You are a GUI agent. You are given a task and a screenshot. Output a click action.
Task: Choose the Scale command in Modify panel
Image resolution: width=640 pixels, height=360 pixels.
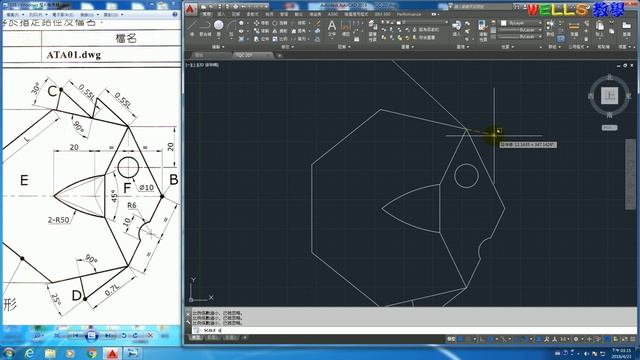click(x=279, y=39)
